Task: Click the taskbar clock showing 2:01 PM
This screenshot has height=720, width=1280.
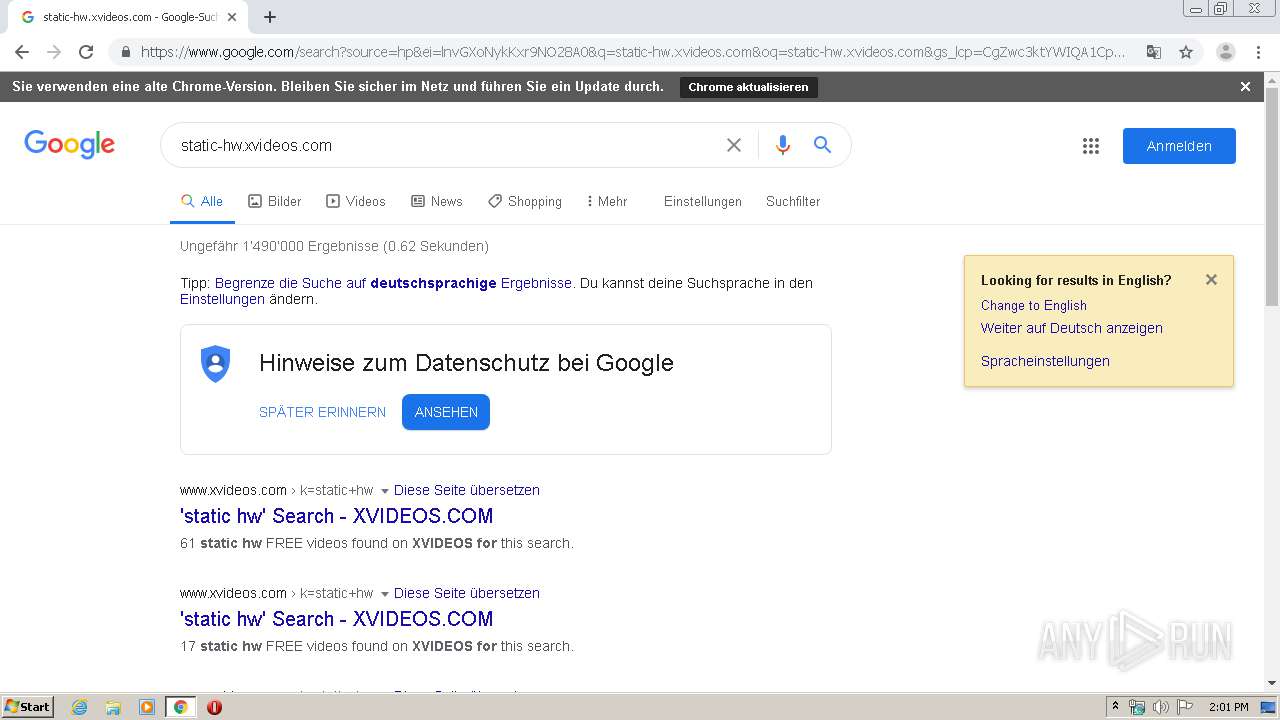Action: (x=1228, y=707)
